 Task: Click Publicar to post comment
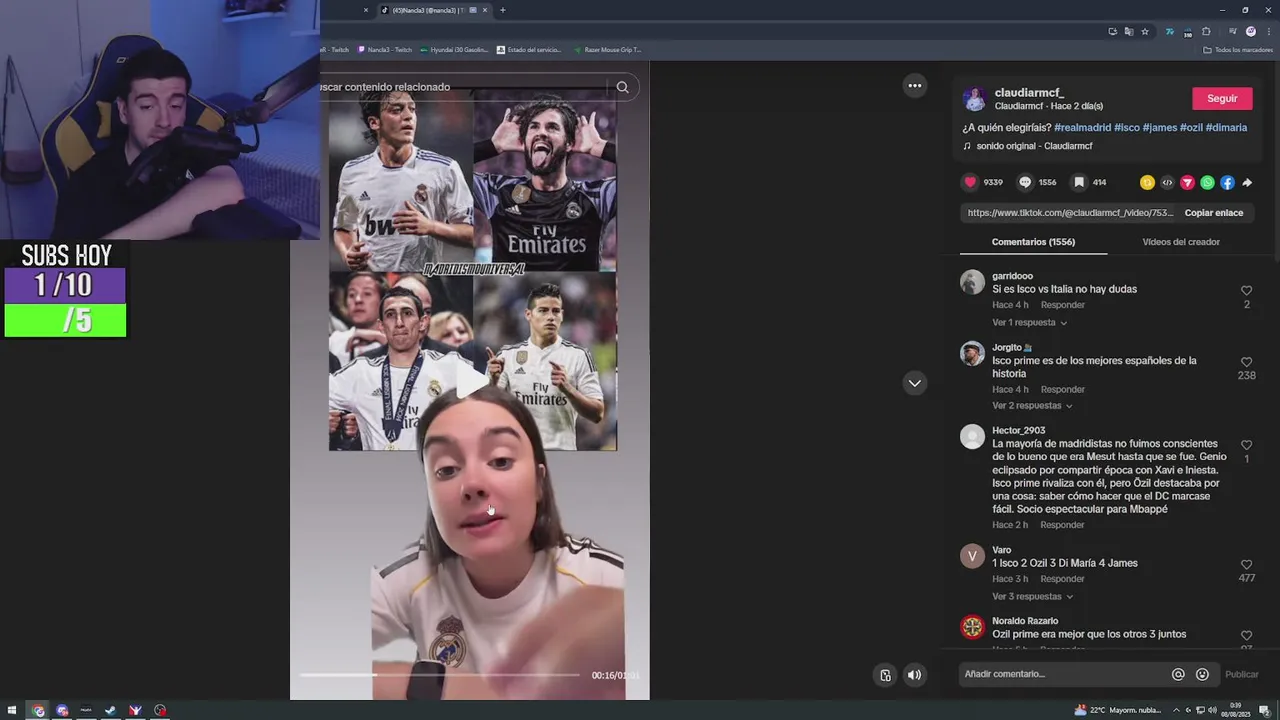(1242, 674)
